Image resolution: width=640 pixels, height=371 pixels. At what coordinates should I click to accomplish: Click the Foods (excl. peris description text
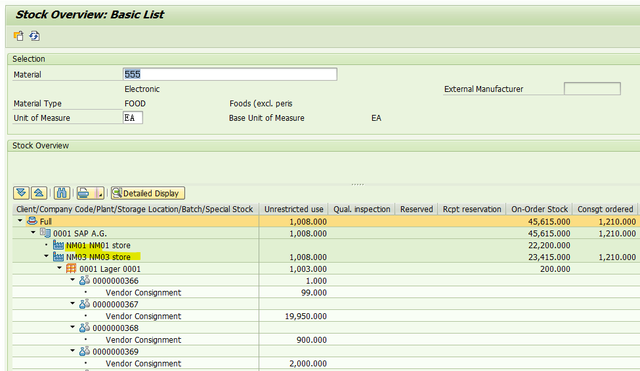[261, 104]
